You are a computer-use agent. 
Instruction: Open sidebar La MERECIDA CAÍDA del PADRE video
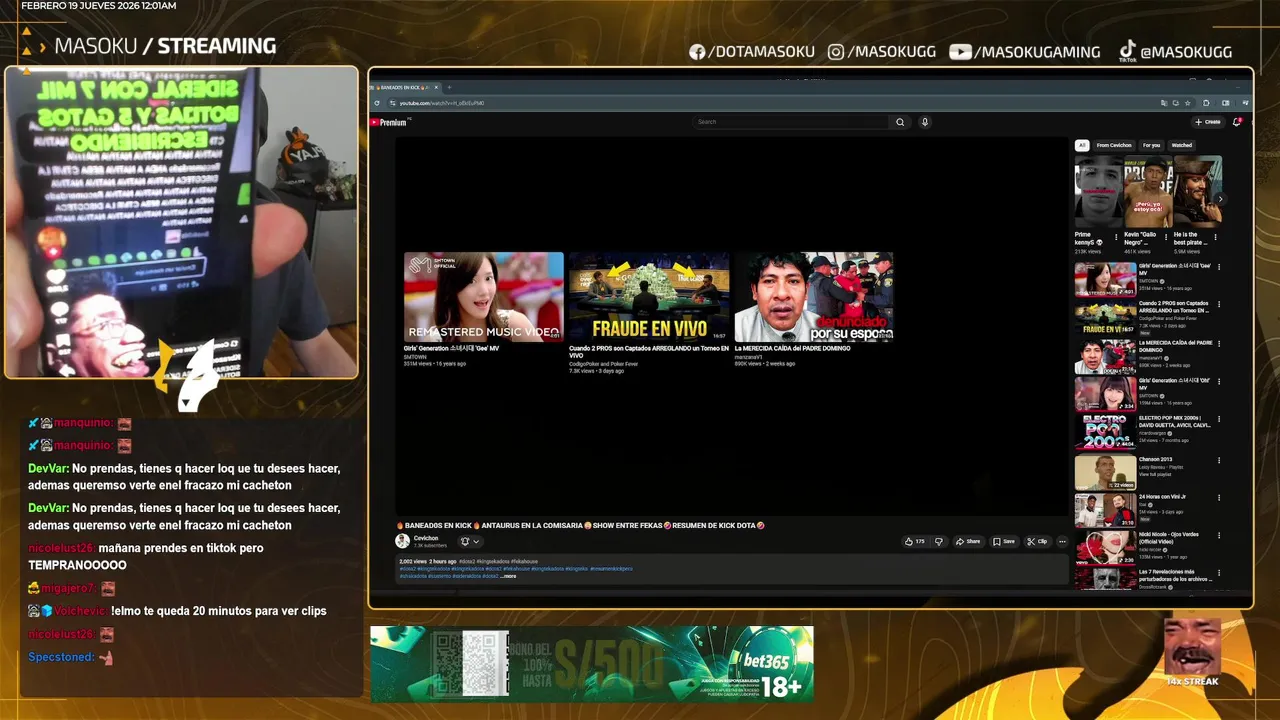1105,356
